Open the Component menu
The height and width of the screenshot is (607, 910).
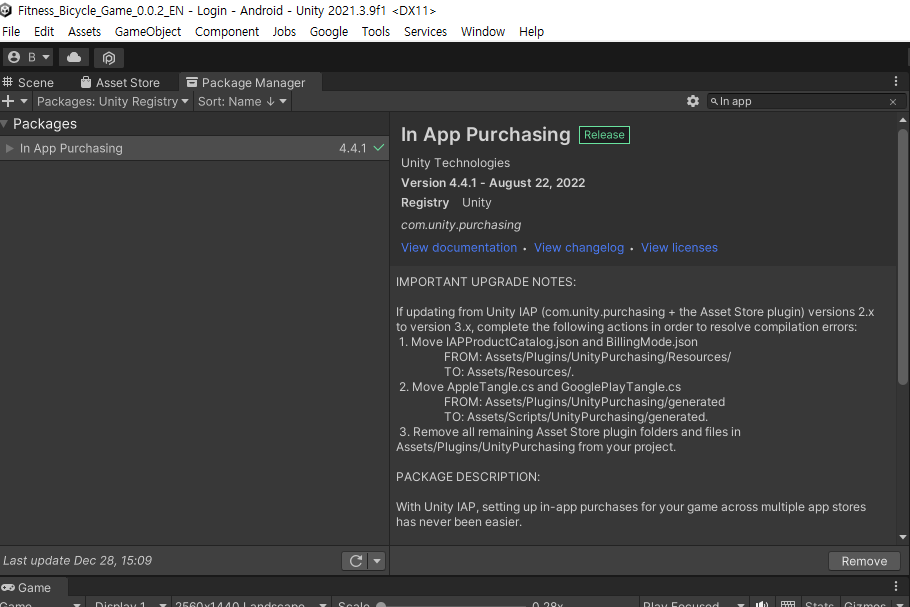click(x=226, y=32)
